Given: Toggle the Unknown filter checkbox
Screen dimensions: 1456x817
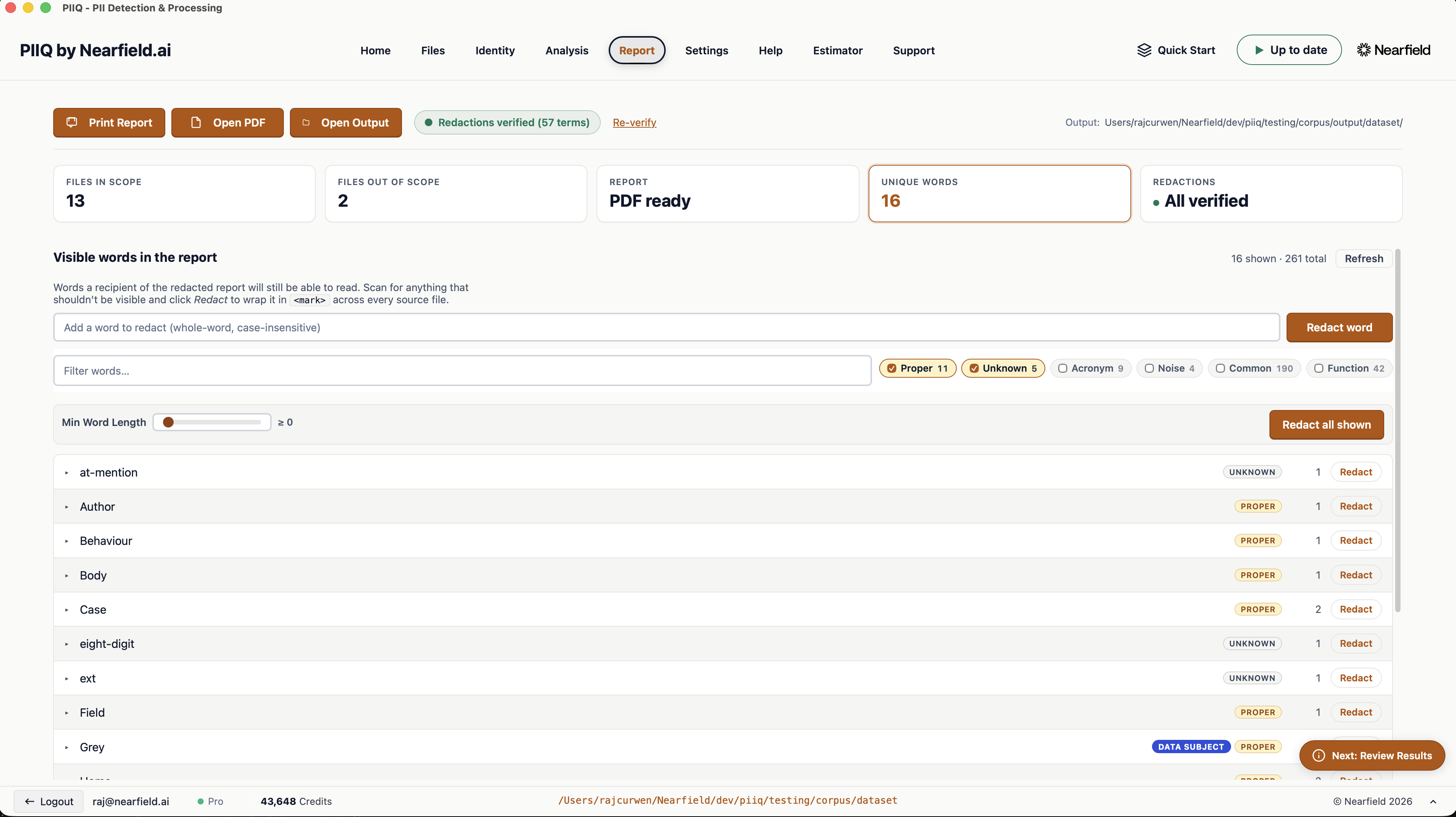Looking at the screenshot, I should pos(974,368).
